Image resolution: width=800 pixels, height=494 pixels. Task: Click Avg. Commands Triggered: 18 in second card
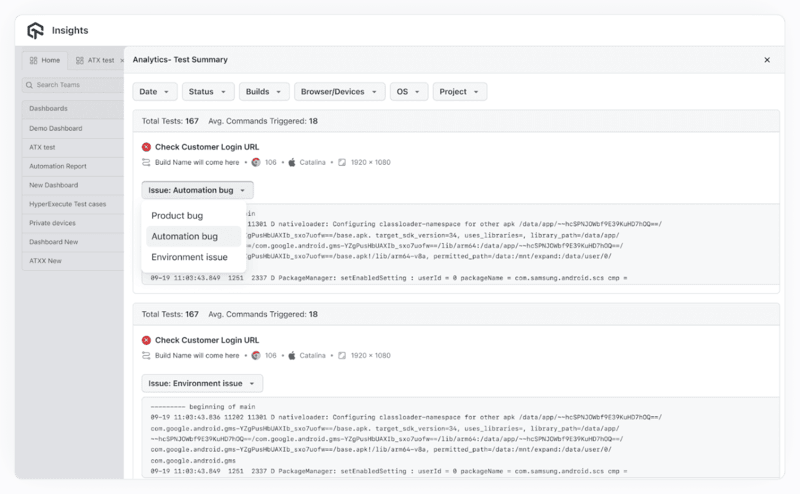point(263,315)
